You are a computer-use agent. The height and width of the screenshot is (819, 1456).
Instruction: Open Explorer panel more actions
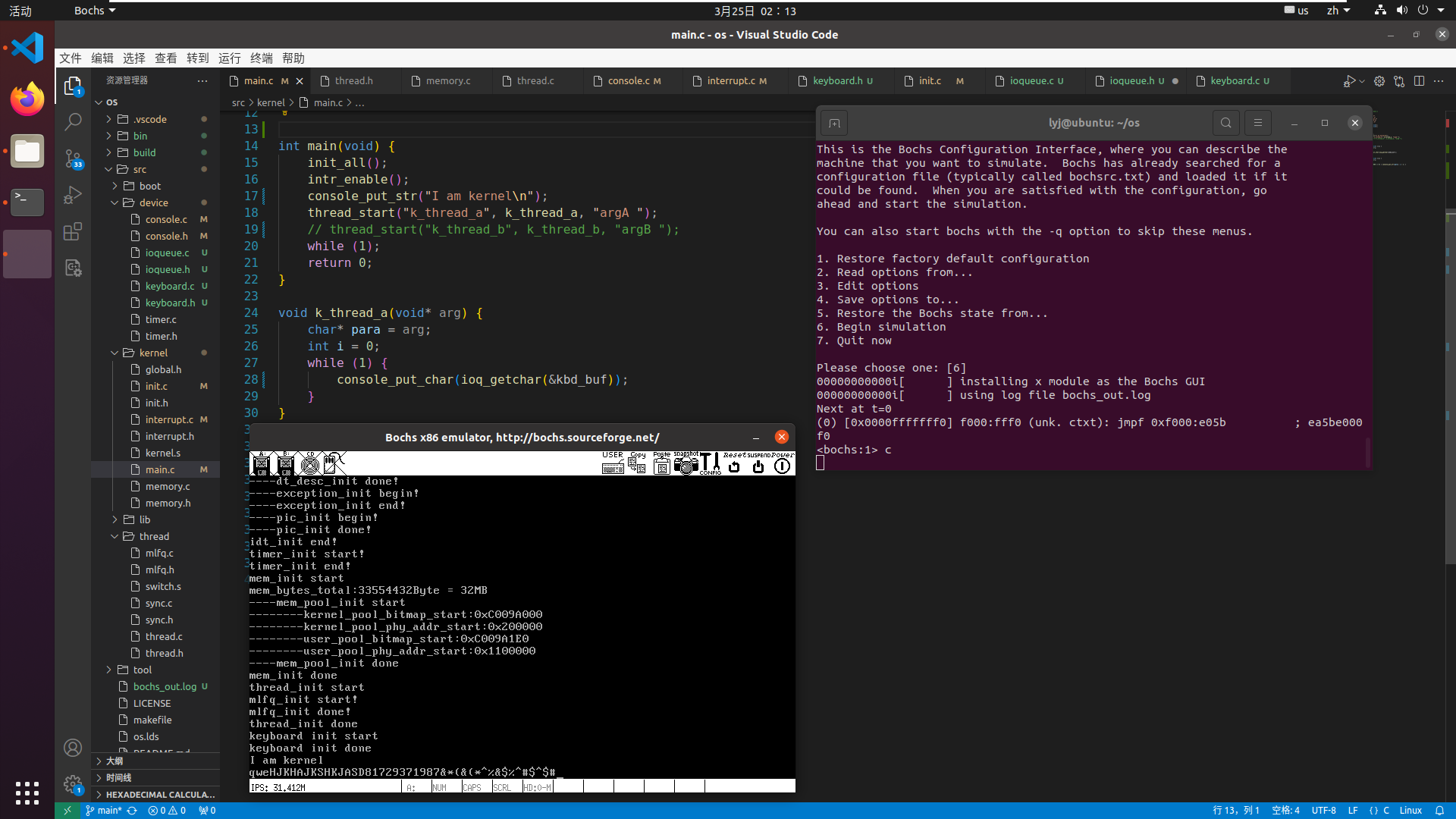[x=202, y=80]
